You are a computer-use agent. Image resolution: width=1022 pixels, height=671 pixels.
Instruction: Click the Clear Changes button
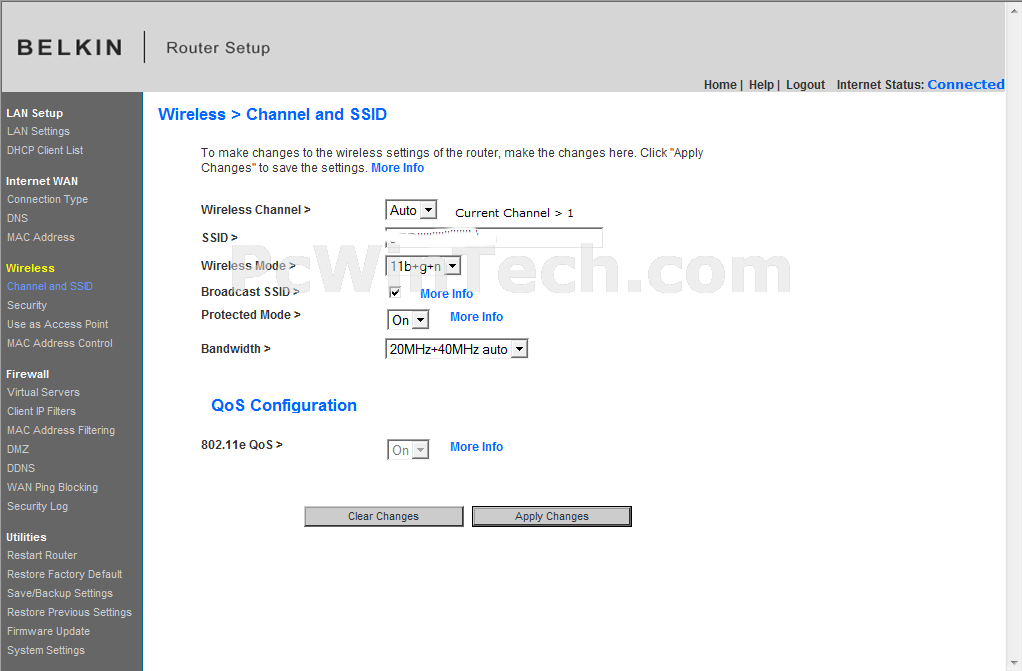[383, 516]
